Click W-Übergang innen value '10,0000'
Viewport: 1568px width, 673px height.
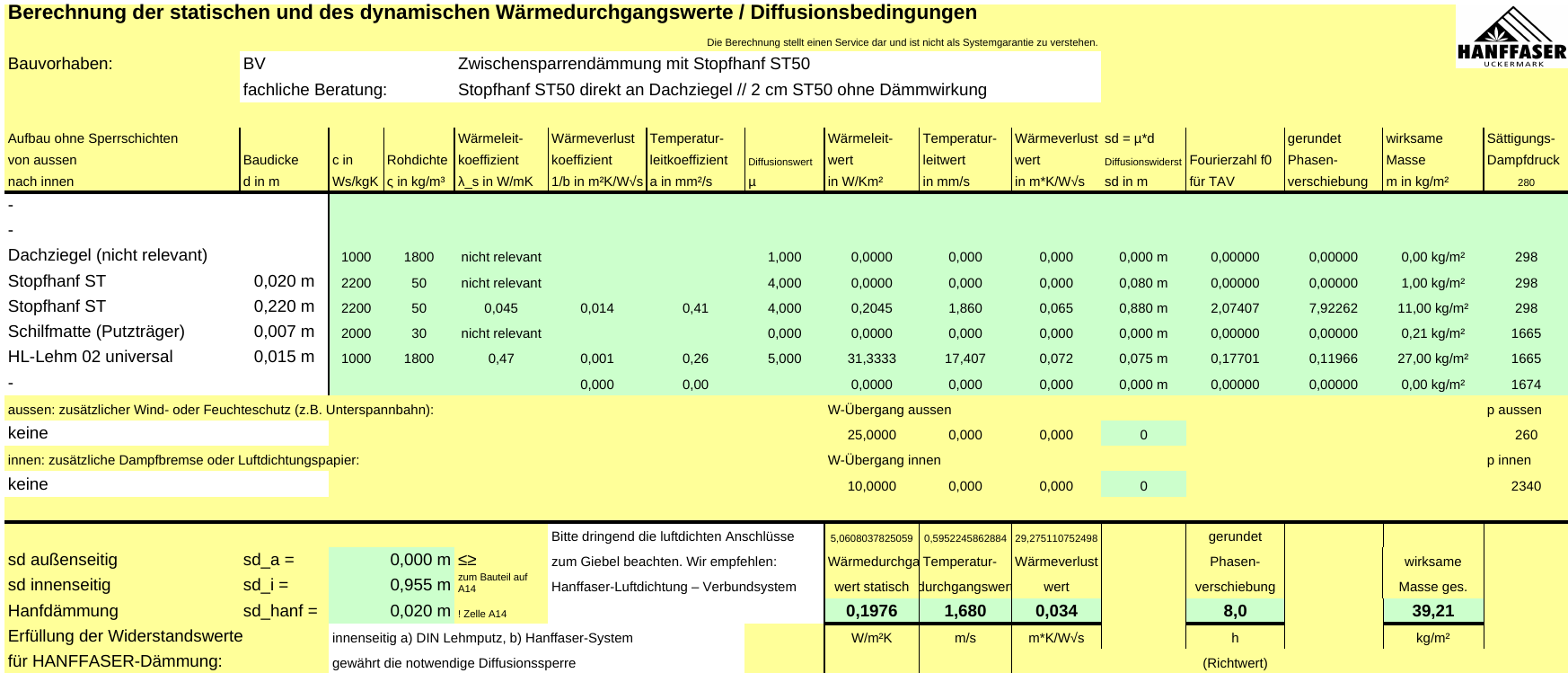[x=871, y=486]
